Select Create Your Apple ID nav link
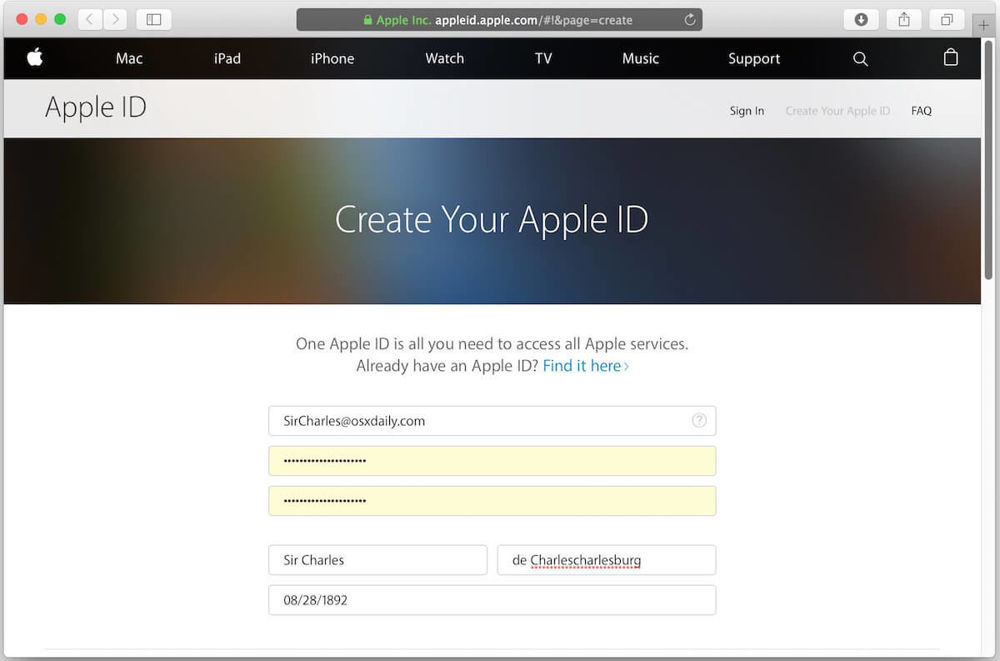Viewport: 1000px width, 661px height. click(x=837, y=111)
